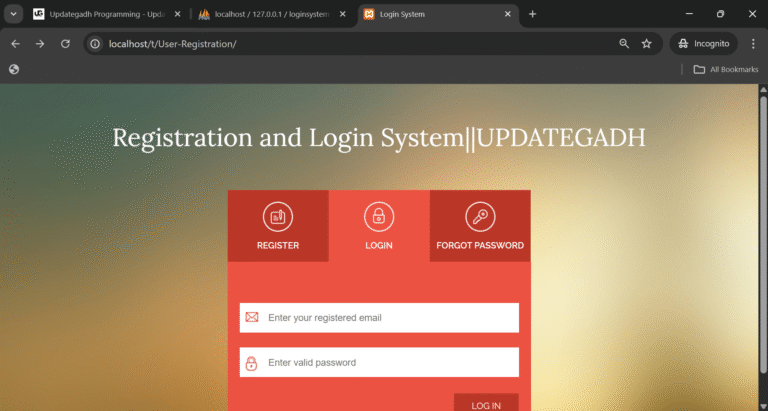The image size is (768, 411).
Task: Open the browser zoom magnifier icon
Action: coord(624,44)
